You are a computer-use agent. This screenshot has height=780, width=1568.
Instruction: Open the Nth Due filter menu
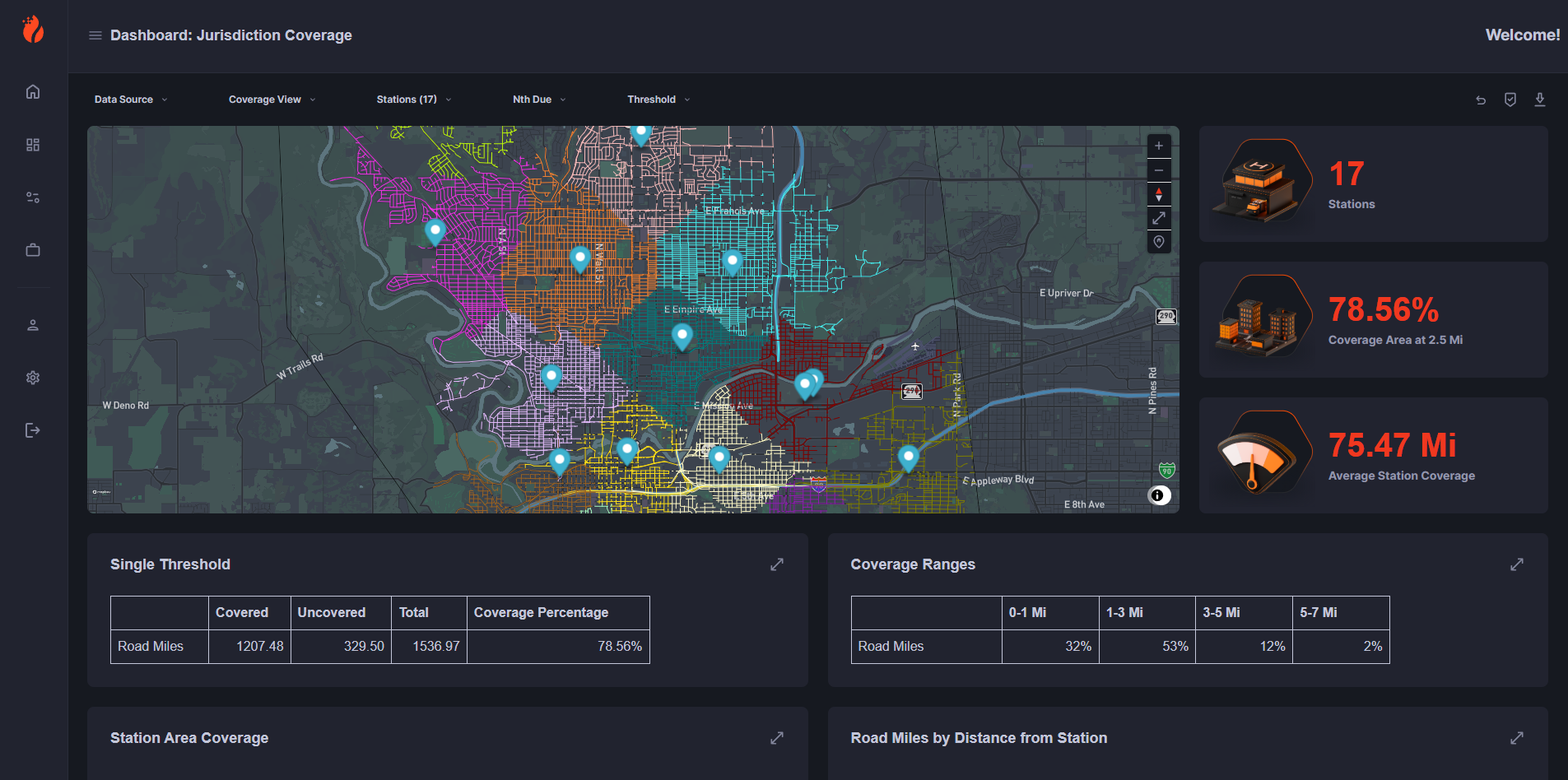[x=539, y=100]
